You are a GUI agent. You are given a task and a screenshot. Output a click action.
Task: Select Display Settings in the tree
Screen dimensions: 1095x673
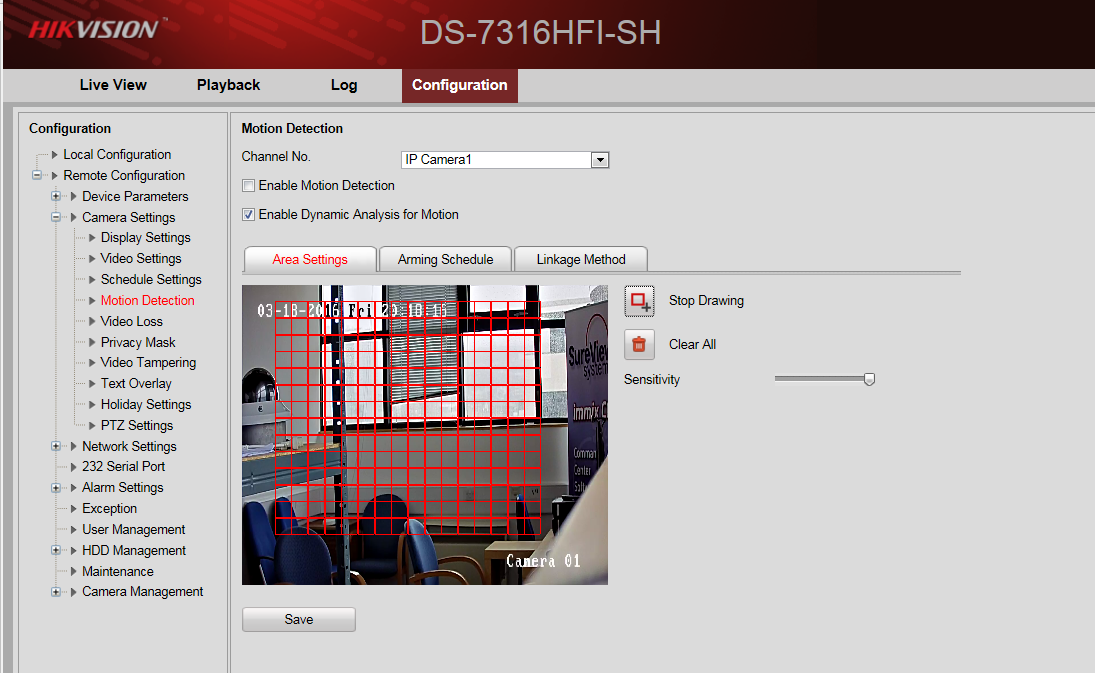[145, 237]
